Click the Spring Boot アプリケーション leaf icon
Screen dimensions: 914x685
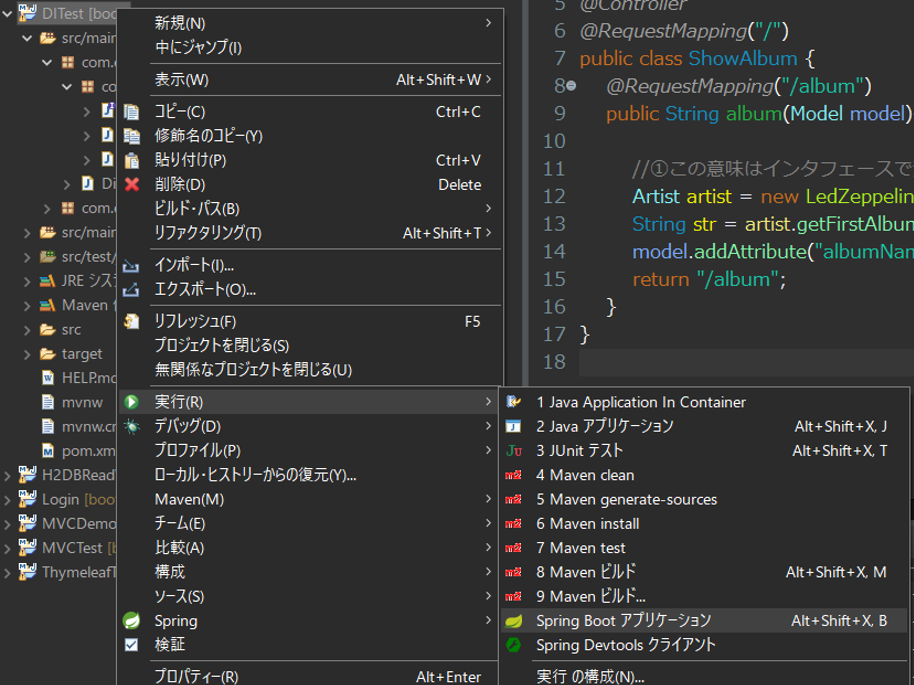coord(514,621)
